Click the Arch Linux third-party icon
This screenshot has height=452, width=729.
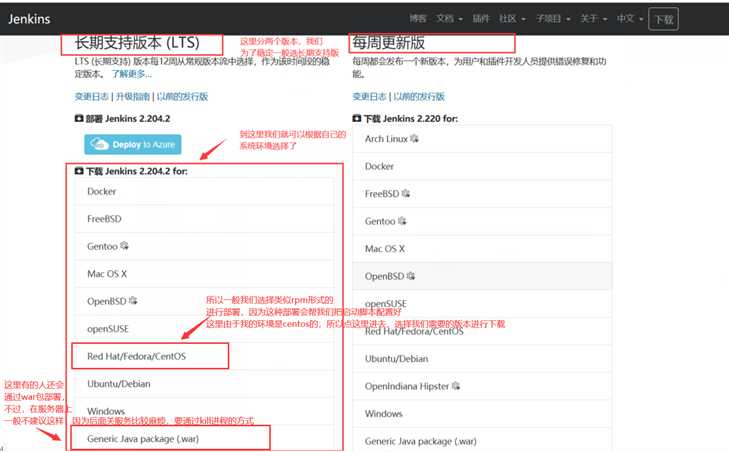(414, 138)
